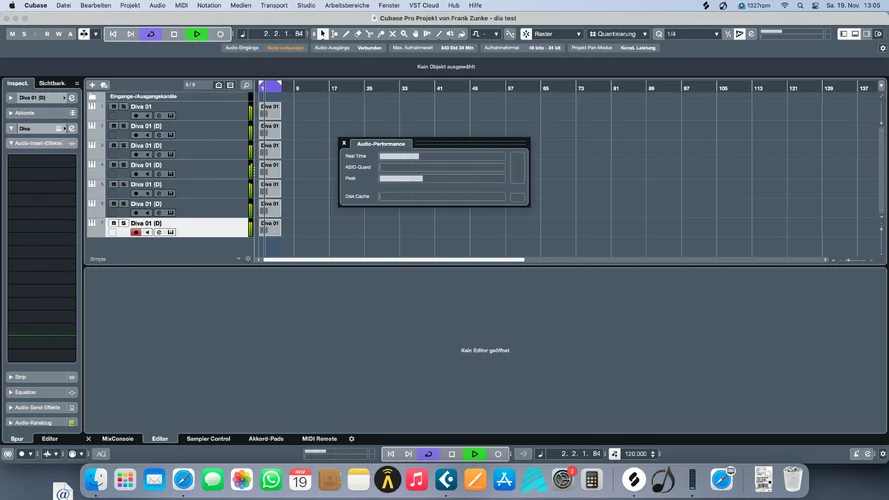The image size is (889, 500).
Task: Toggle the purple Cycle loop button
Action: click(x=151, y=34)
